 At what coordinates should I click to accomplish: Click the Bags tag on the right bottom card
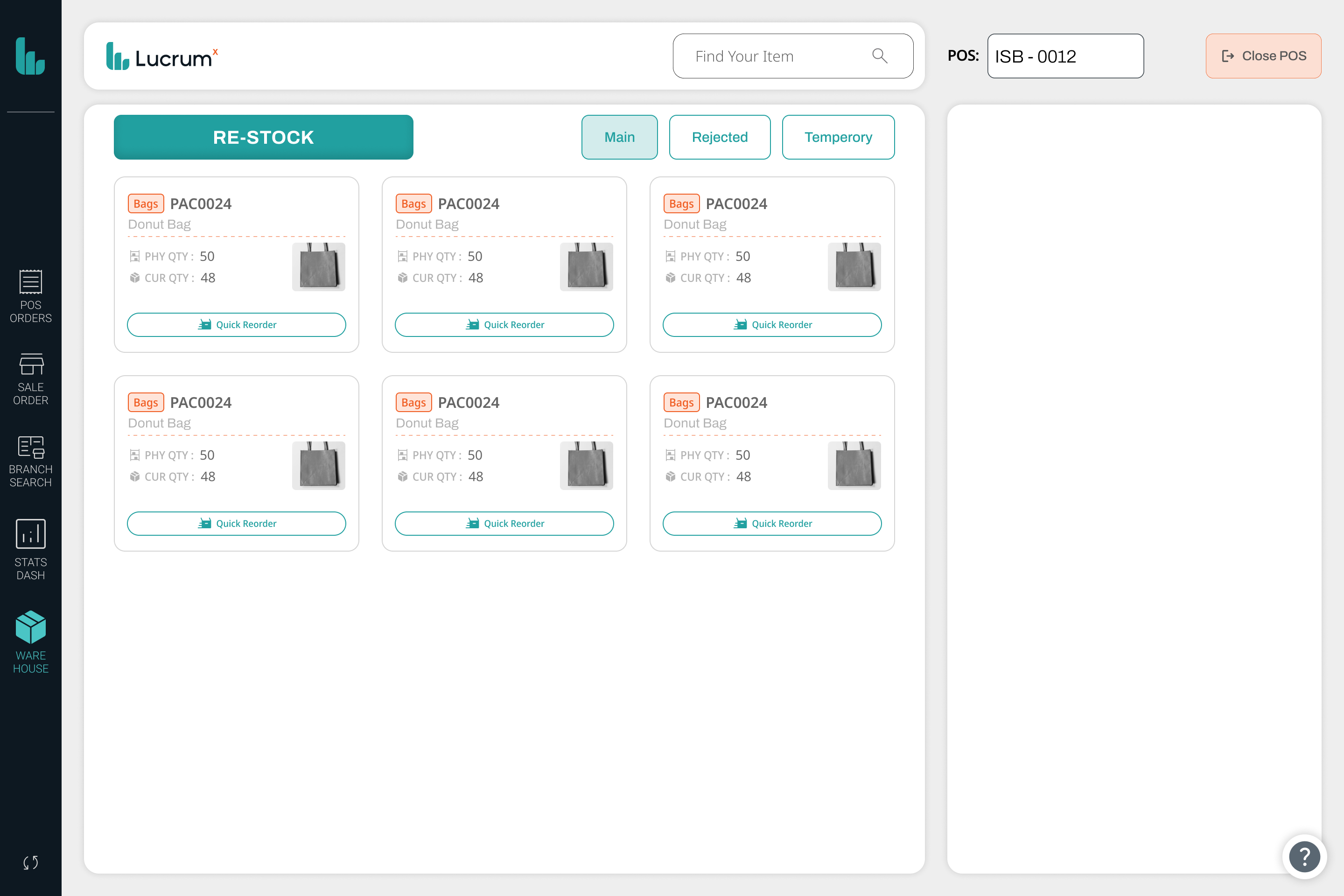[x=681, y=403]
